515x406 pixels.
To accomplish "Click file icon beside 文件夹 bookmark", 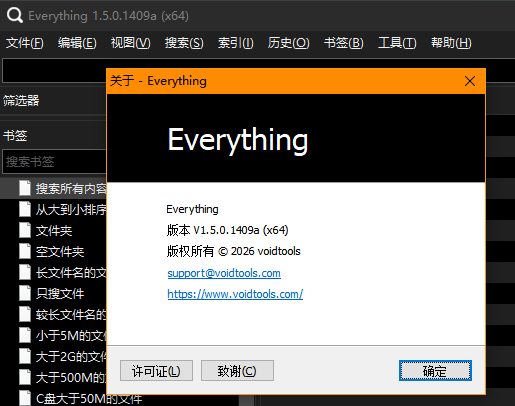I will click(25, 230).
